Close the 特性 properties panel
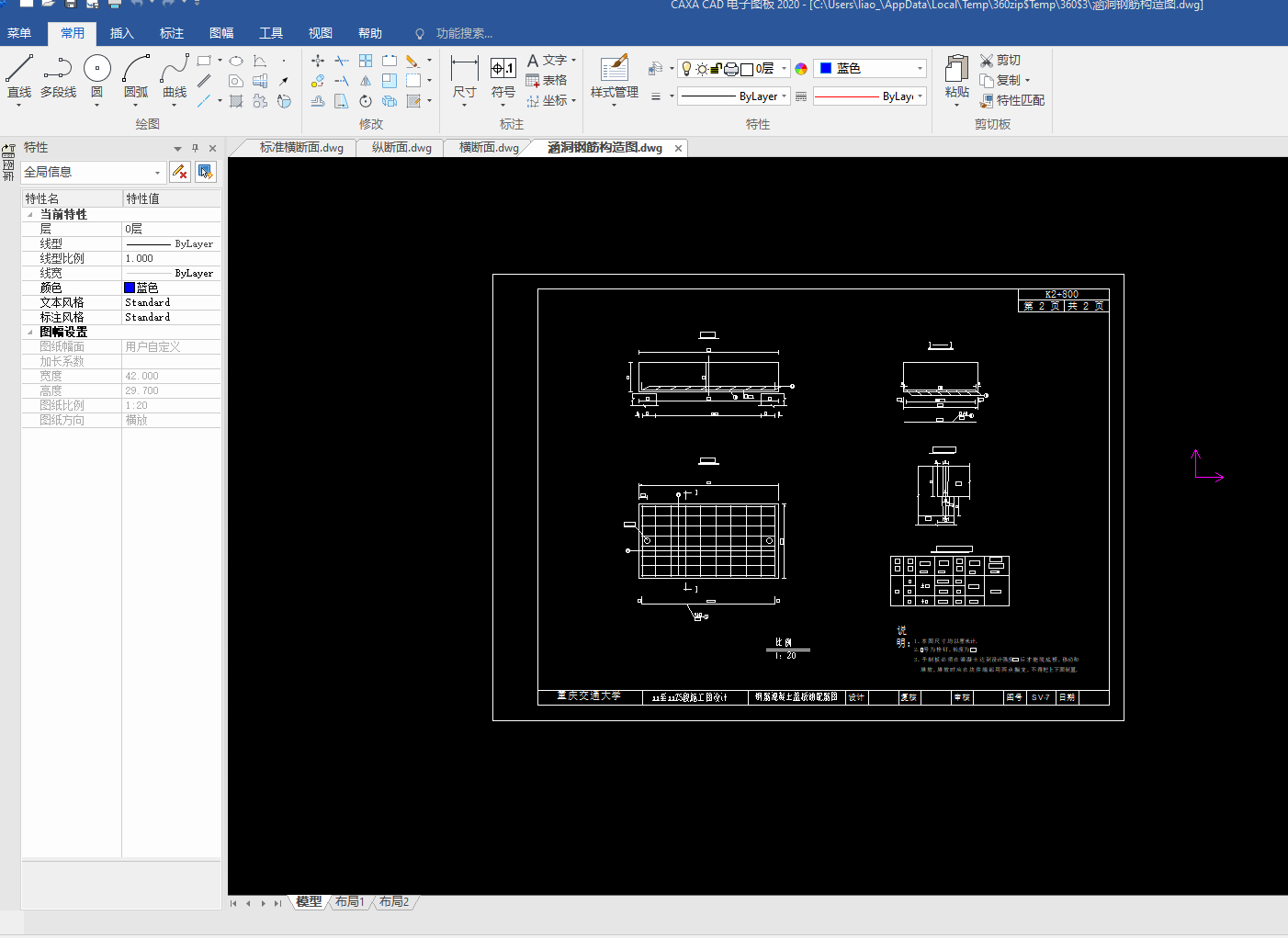This screenshot has width=1288, height=938. point(212,148)
